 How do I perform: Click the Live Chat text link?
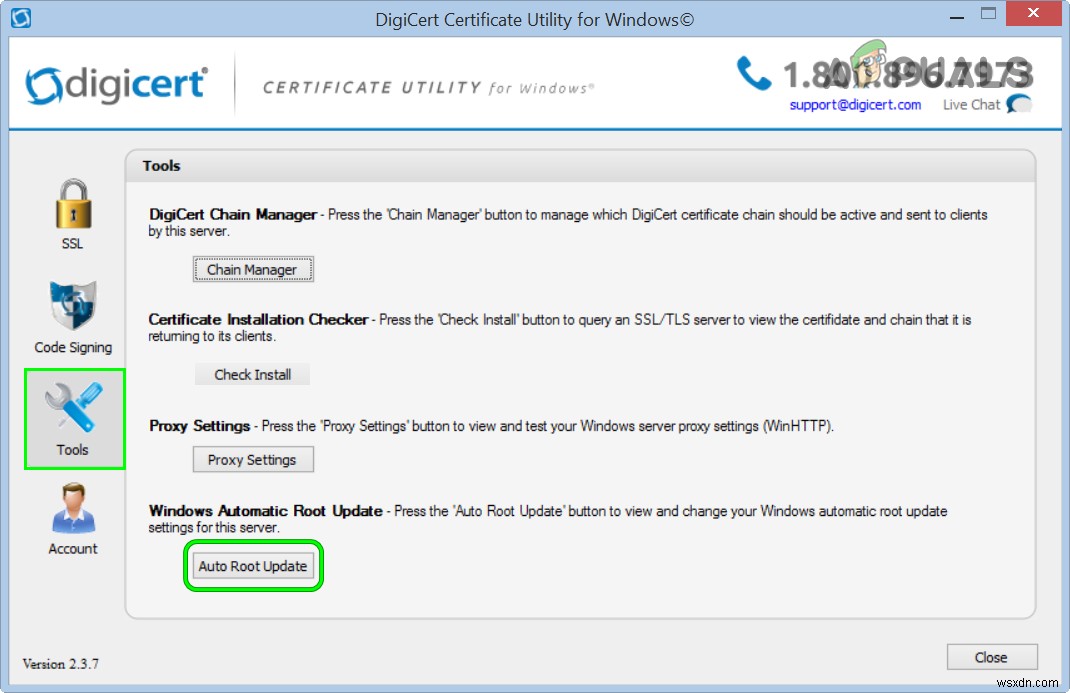tap(971, 104)
